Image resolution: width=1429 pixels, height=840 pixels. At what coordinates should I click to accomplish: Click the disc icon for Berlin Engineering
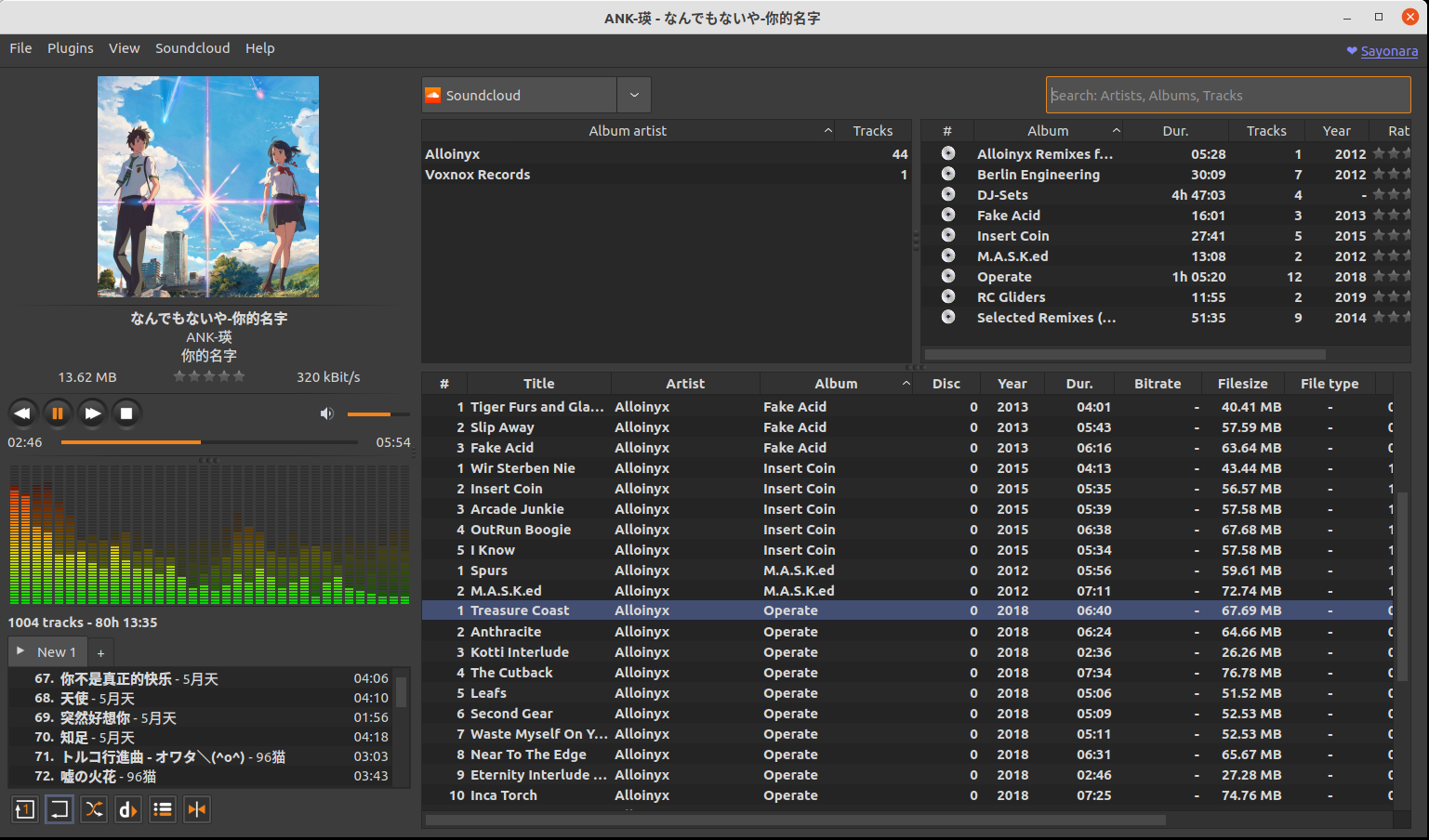pyautogui.click(x=948, y=174)
